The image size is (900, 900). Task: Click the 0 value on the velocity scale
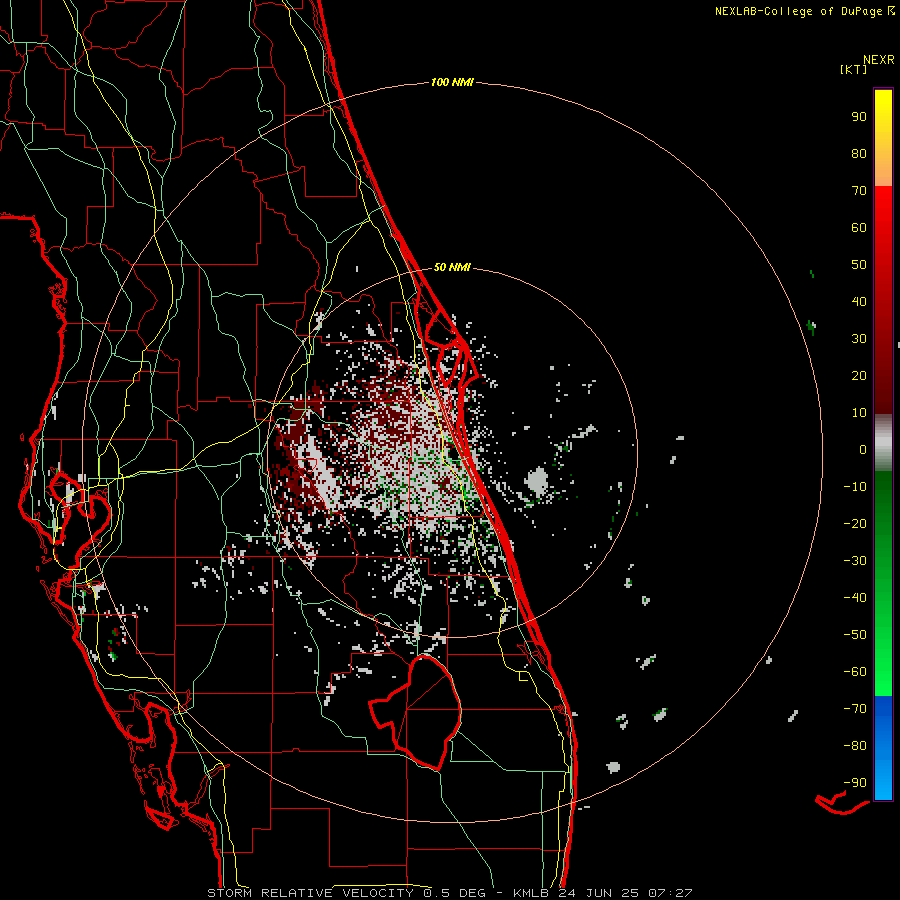point(863,449)
